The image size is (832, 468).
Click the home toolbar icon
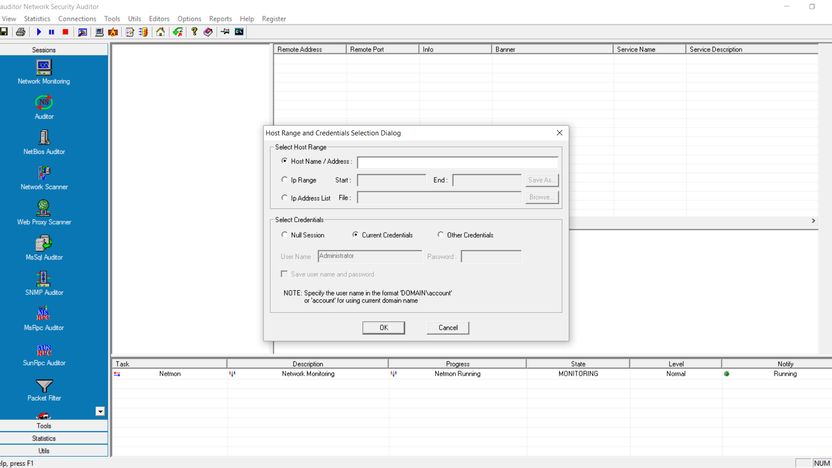[x=160, y=32]
